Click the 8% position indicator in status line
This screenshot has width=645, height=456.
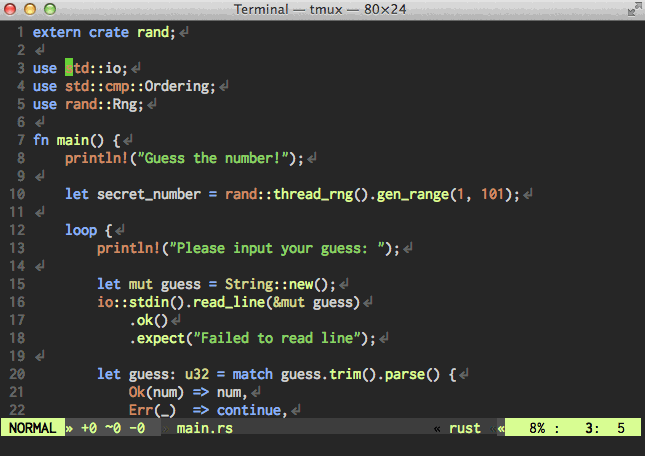[537, 428]
